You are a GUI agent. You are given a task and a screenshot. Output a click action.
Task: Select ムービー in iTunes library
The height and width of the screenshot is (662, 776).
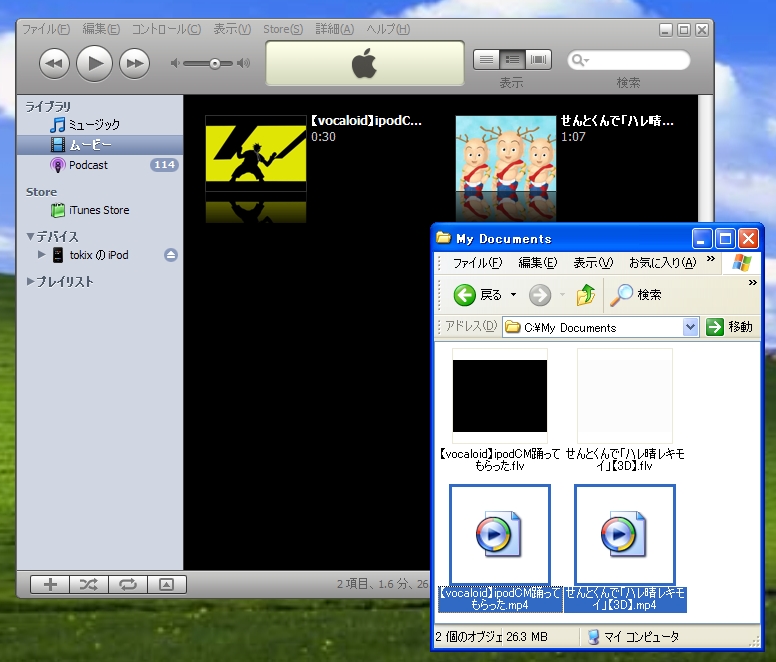tap(100, 145)
